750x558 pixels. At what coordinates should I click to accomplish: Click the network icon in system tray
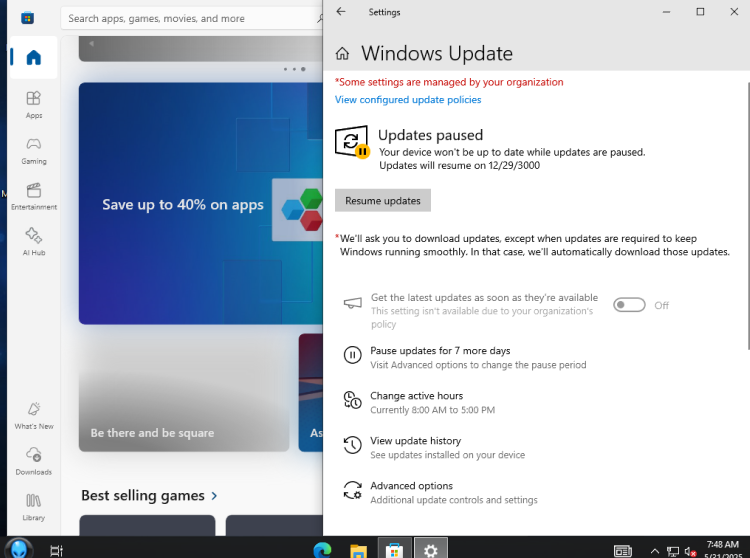click(x=673, y=552)
